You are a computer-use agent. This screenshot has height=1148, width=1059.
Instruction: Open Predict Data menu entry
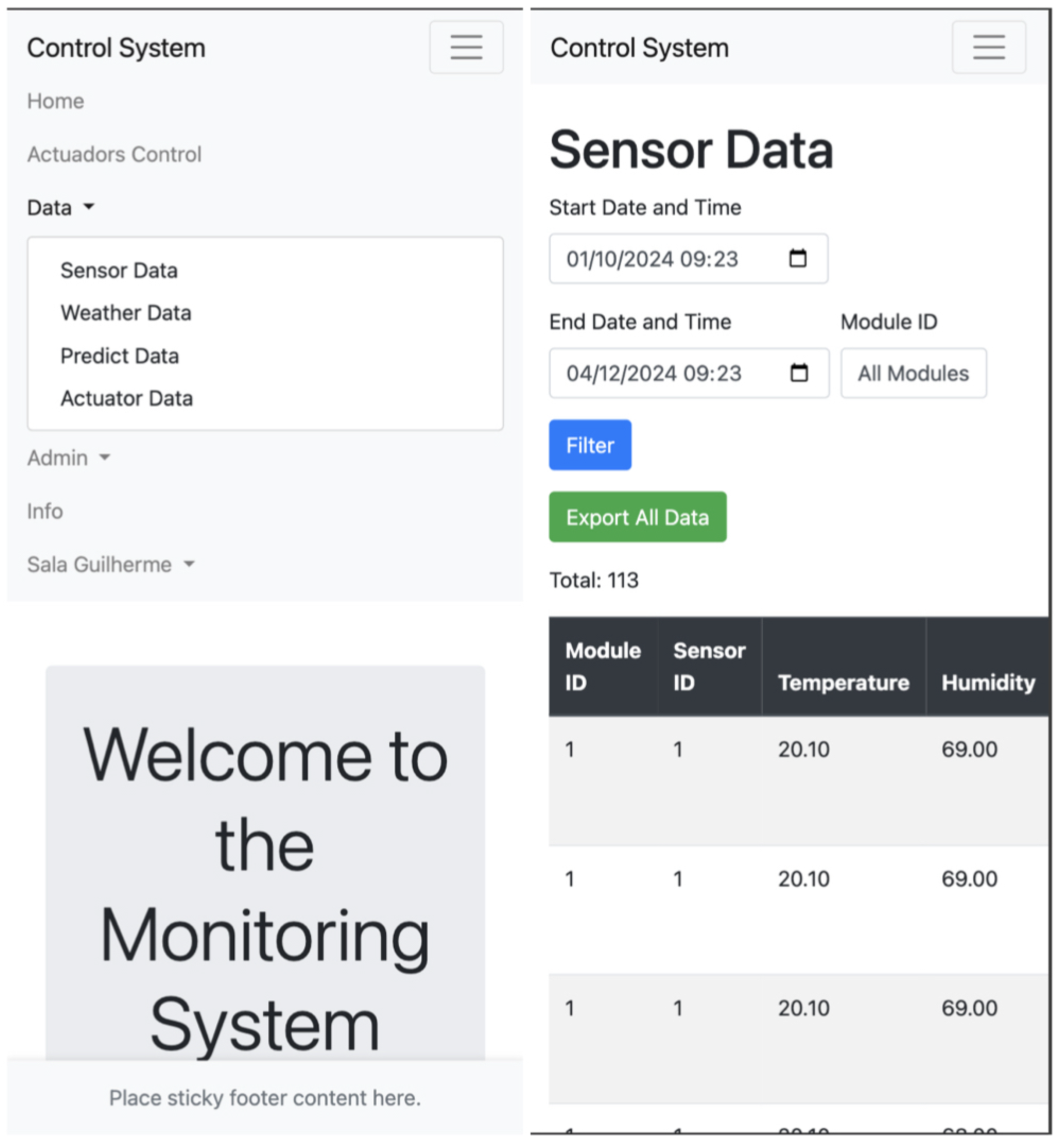point(120,356)
